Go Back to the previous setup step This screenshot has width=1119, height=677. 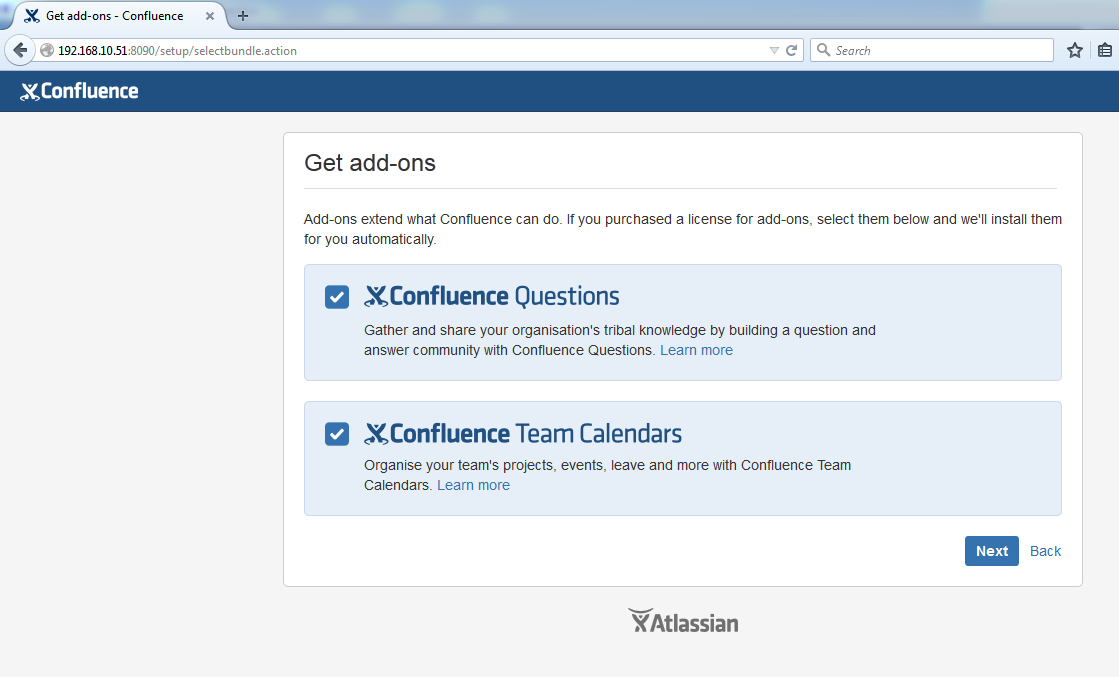tap(1045, 551)
